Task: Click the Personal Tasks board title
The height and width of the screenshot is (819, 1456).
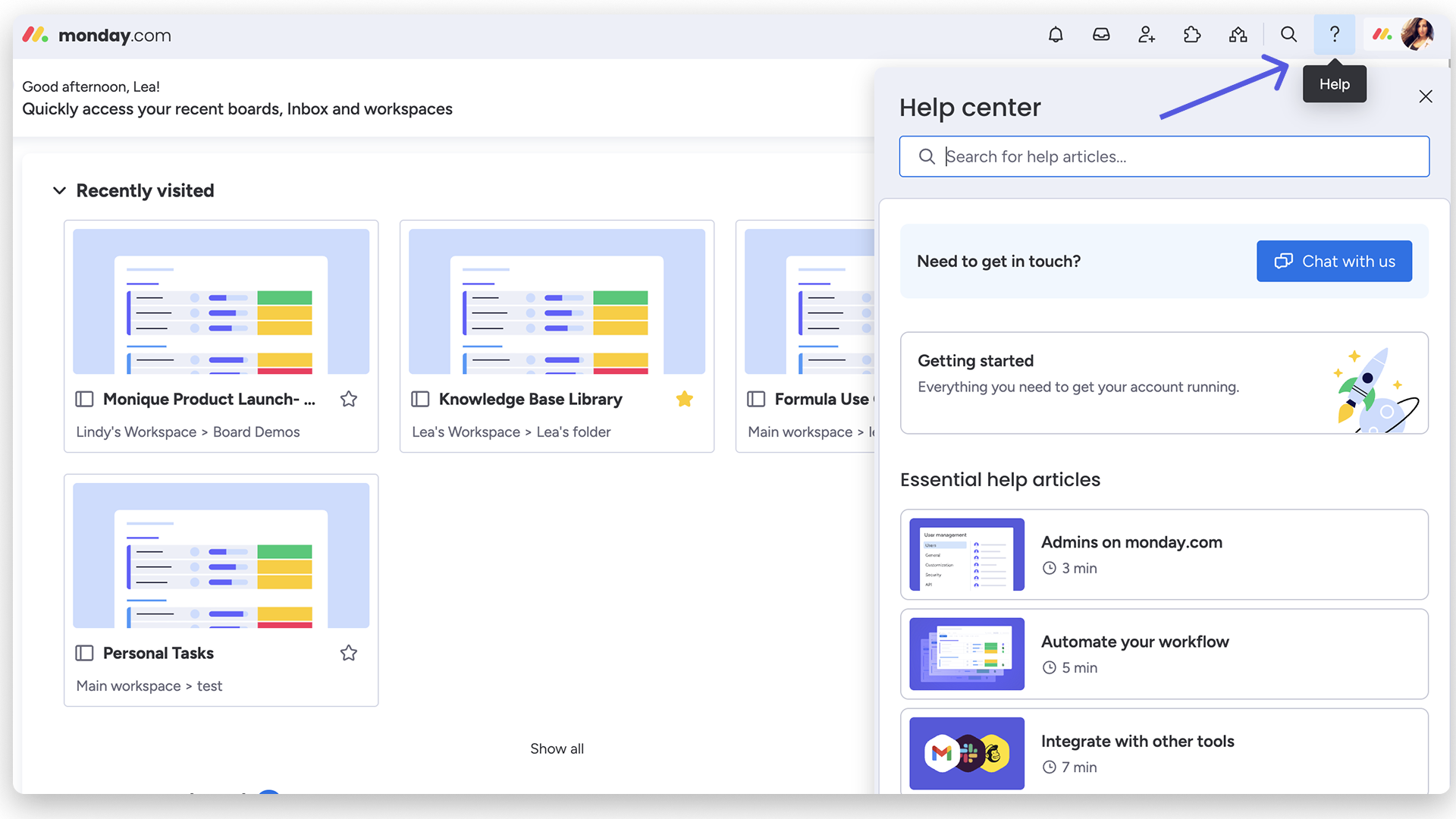Action: tap(158, 653)
